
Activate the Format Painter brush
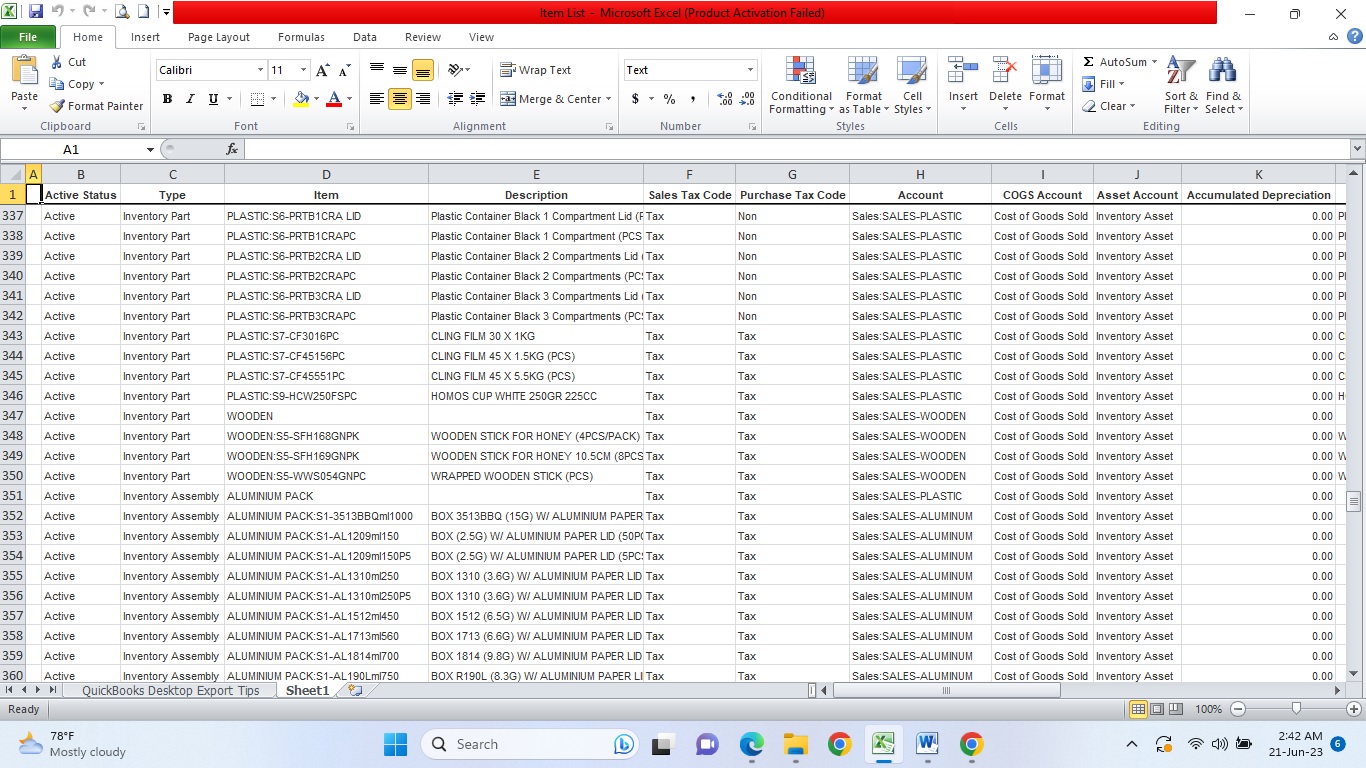tap(97, 106)
